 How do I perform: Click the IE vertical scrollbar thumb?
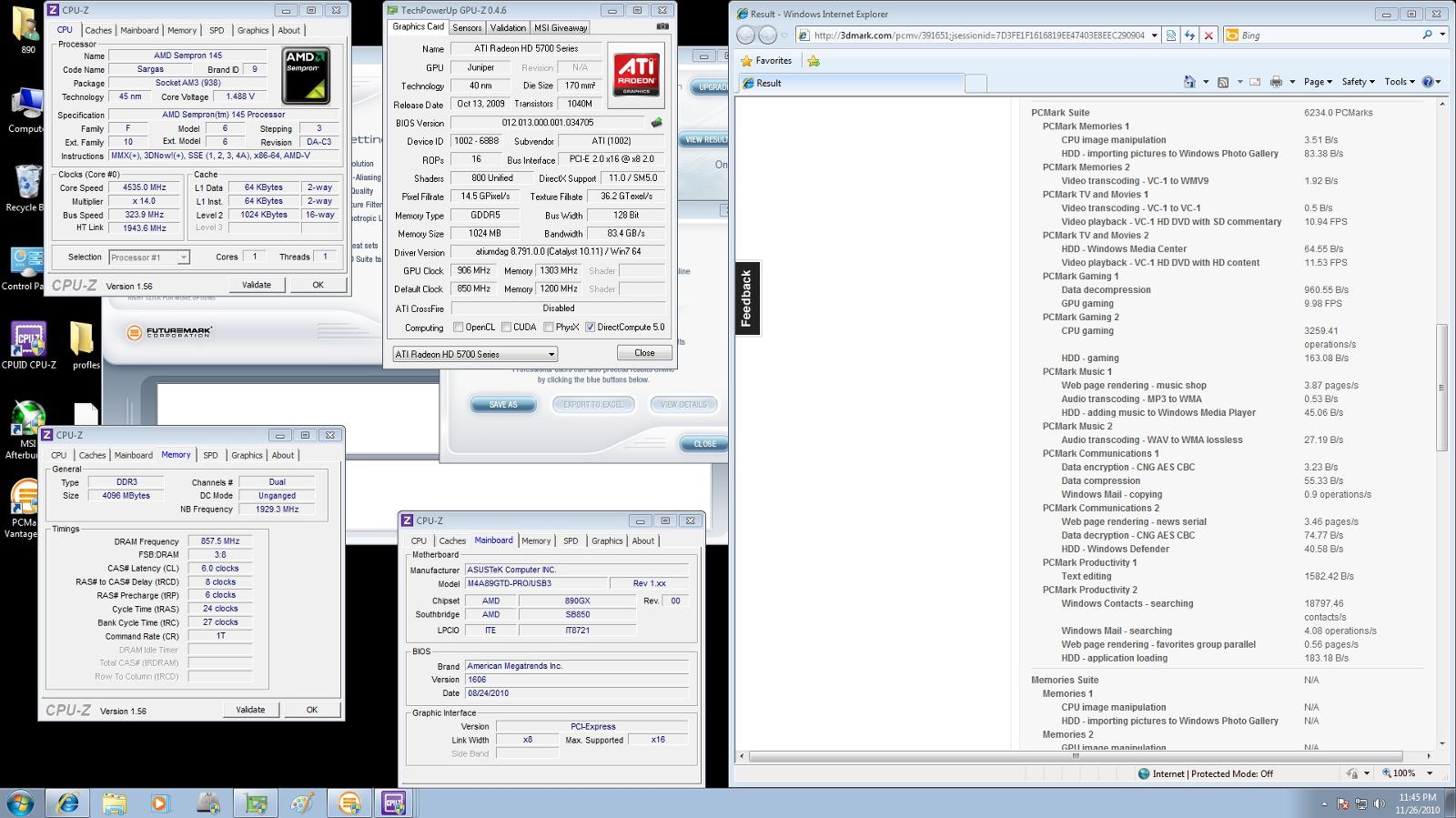[x=1441, y=388]
